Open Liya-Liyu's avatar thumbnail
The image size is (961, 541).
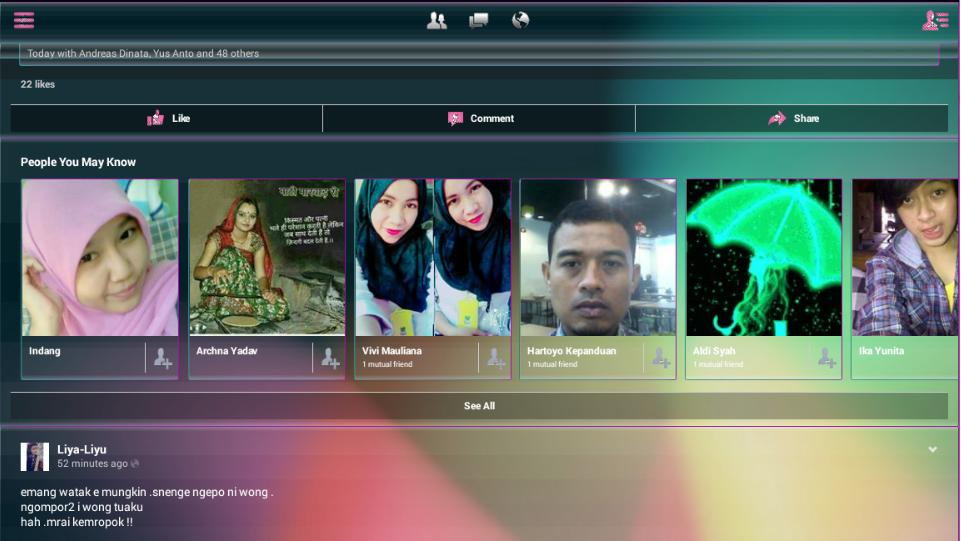pyautogui.click(x=35, y=456)
